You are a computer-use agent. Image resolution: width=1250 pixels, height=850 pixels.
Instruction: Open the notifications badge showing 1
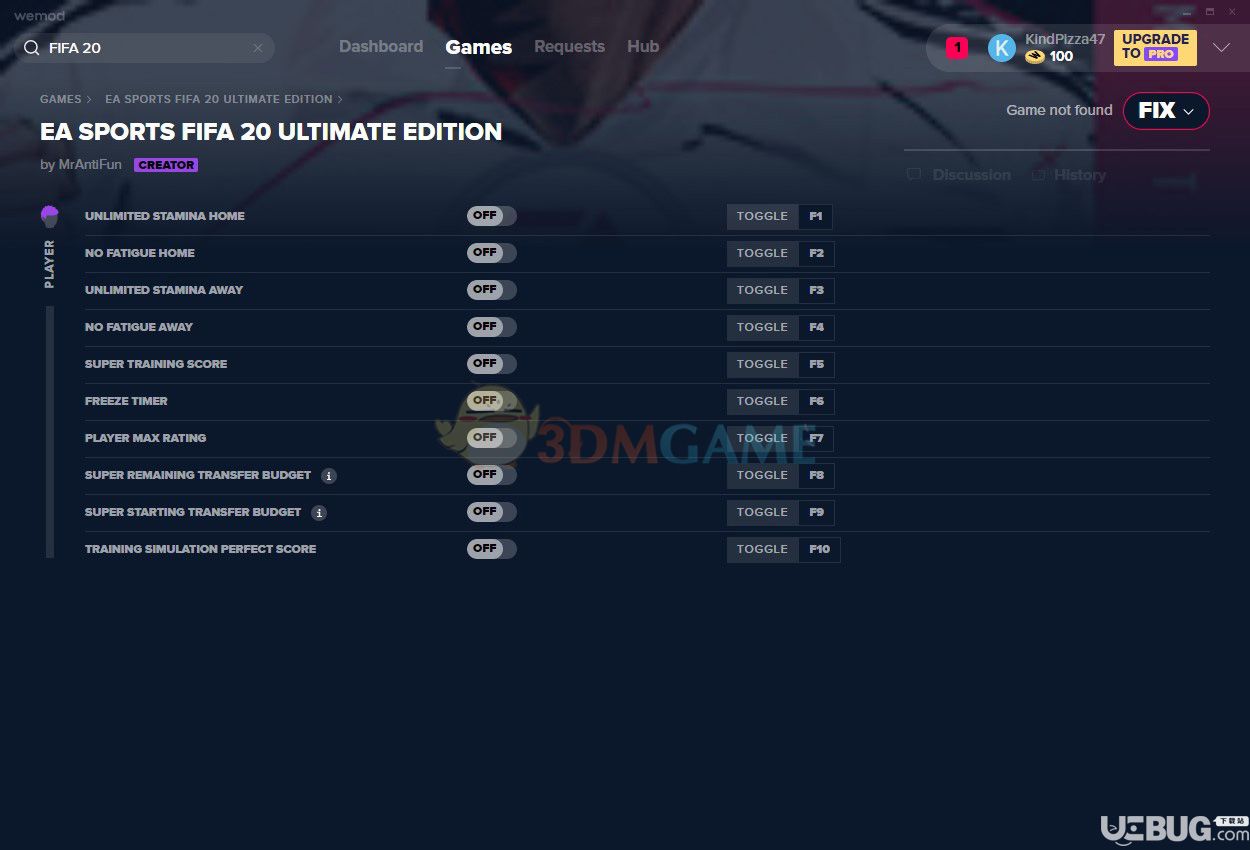(x=957, y=47)
